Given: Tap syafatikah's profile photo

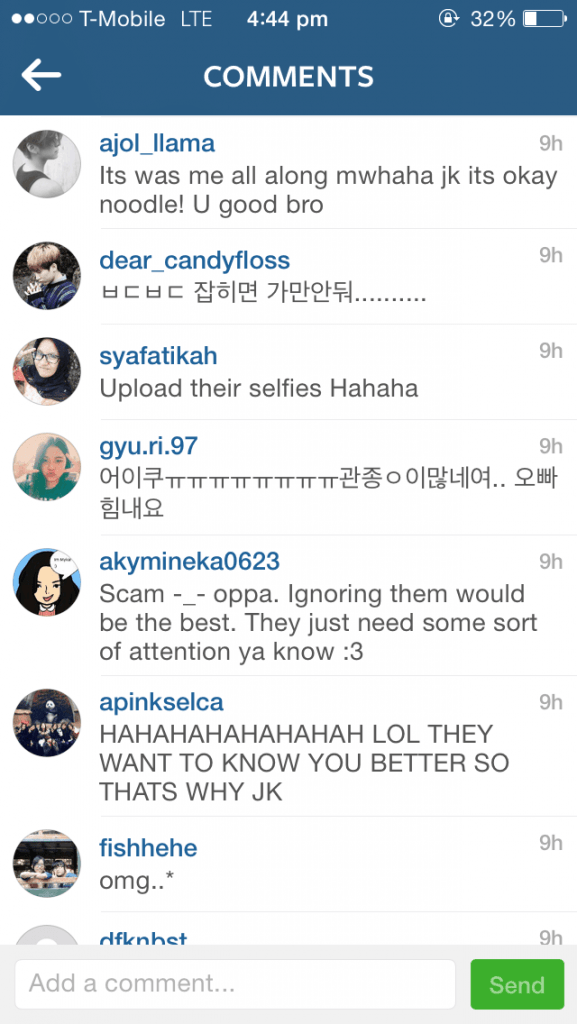Looking at the screenshot, I should point(47,372).
